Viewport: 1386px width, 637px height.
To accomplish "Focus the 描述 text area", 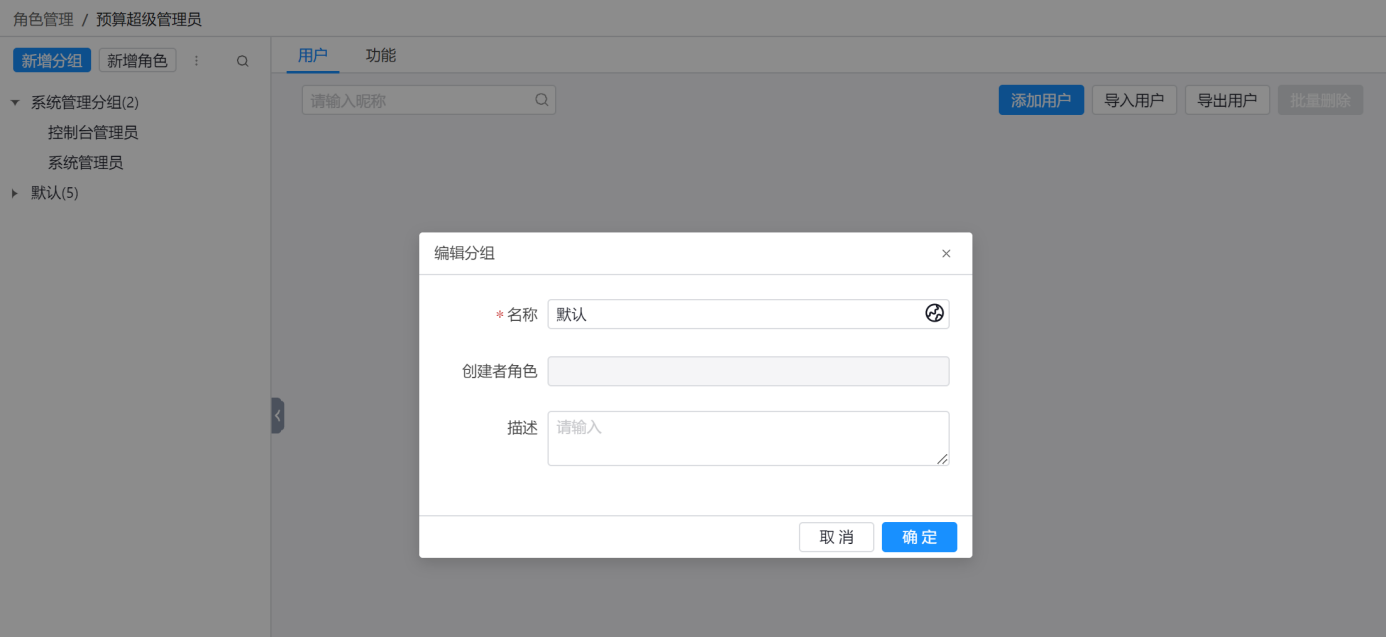I will coord(748,438).
